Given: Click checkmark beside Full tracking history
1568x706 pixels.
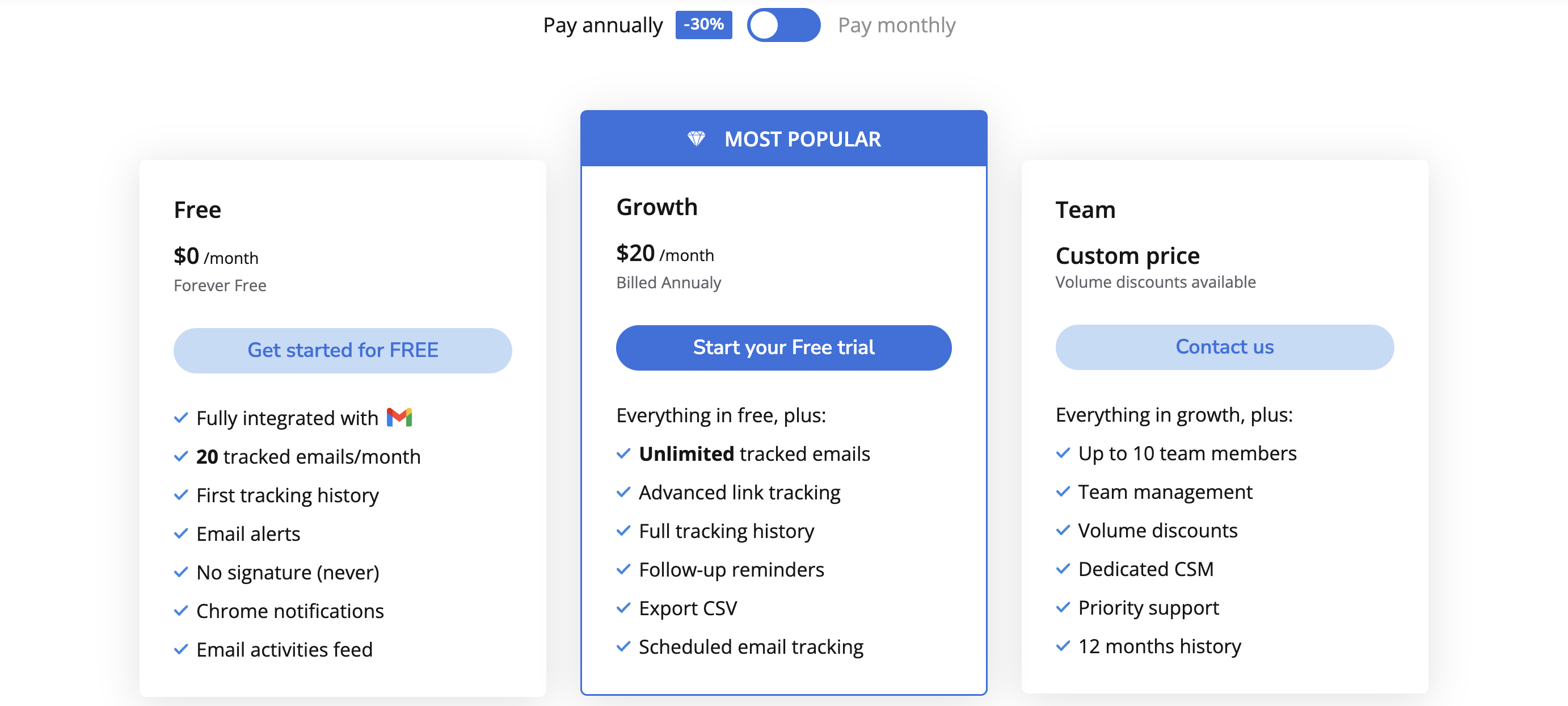Looking at the screenshot, I should pos(623,531).
